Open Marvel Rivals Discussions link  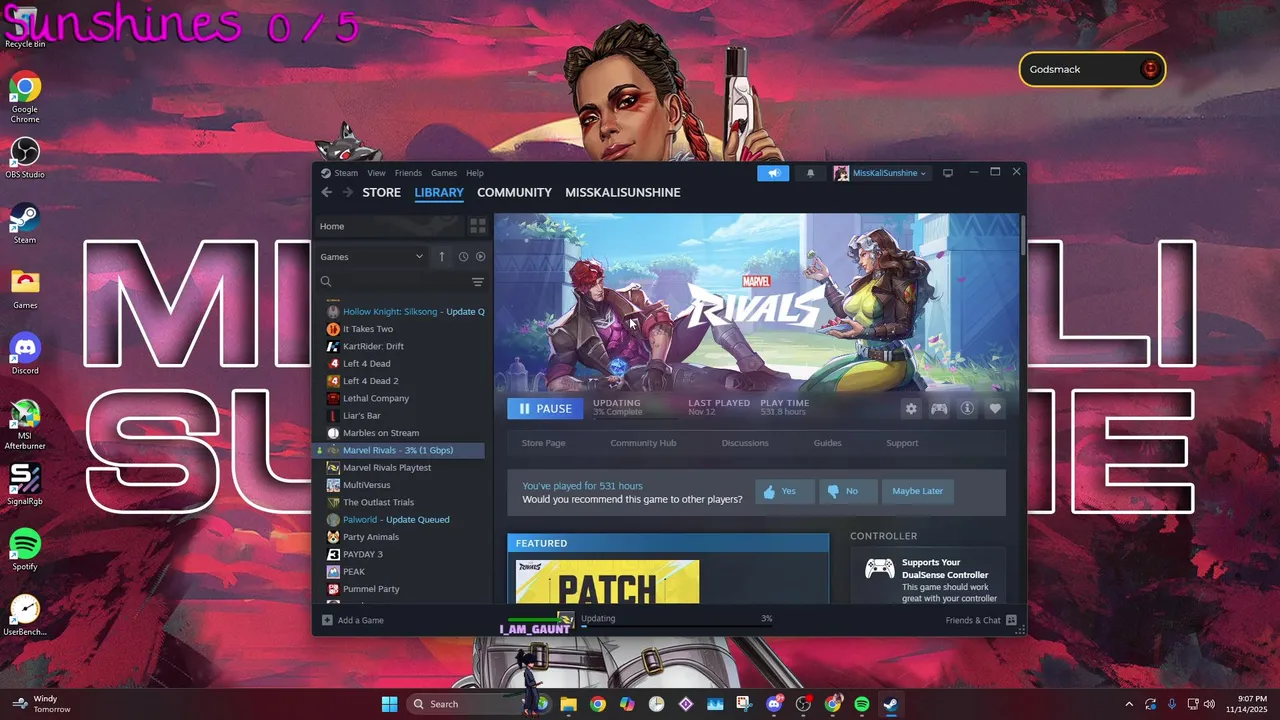(x=745, y=443)
